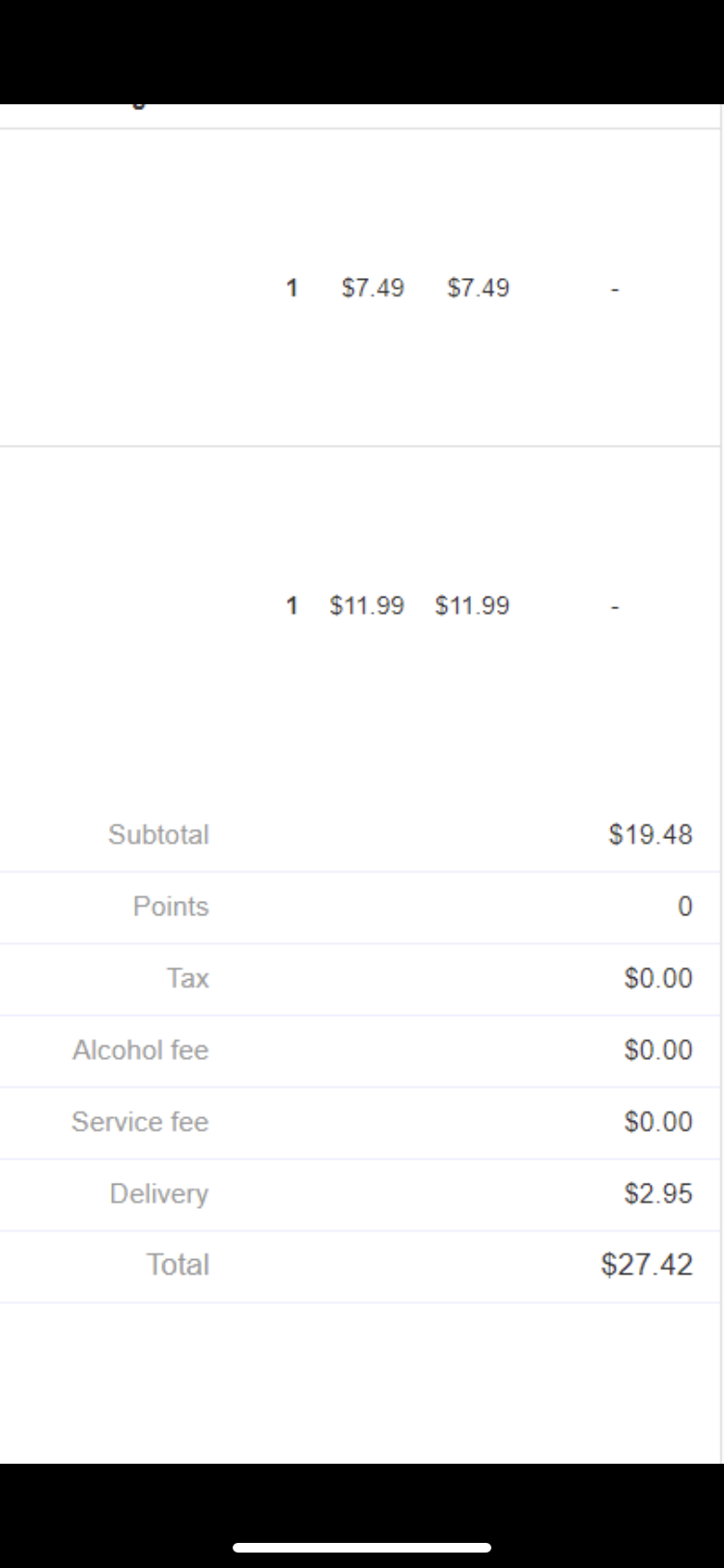This screenshot has height=1568, width=724.
Task: Select the dash in the $11.99 item row
Action: pos(614,606)
